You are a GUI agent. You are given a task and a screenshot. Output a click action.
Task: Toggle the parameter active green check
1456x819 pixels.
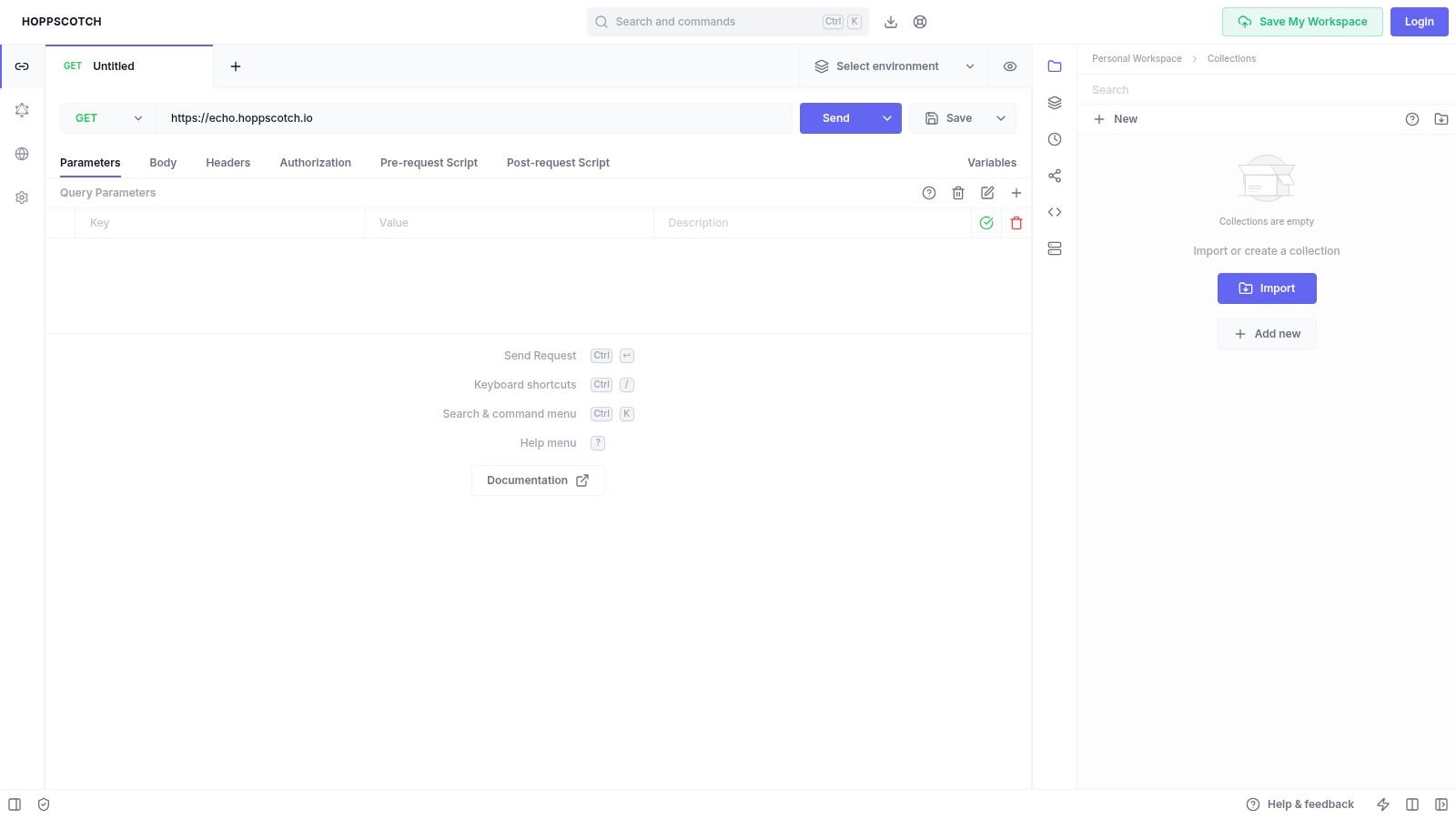[986, 222]
